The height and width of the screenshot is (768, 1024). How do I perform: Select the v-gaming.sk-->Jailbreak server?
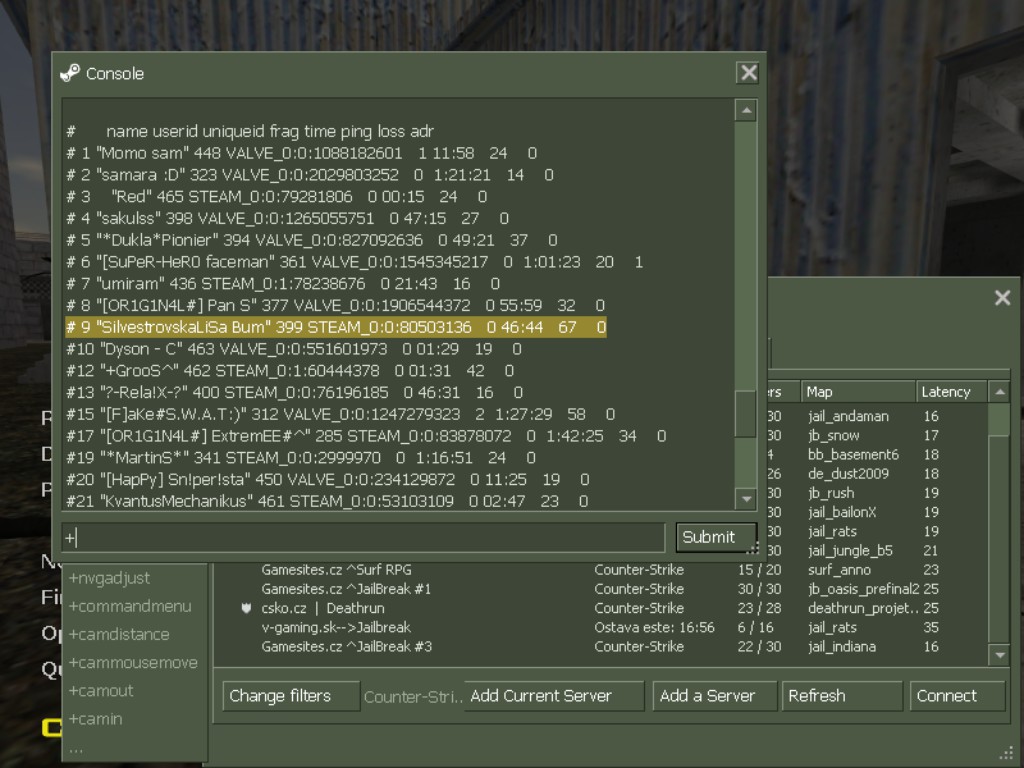click(x=601, y=628)
